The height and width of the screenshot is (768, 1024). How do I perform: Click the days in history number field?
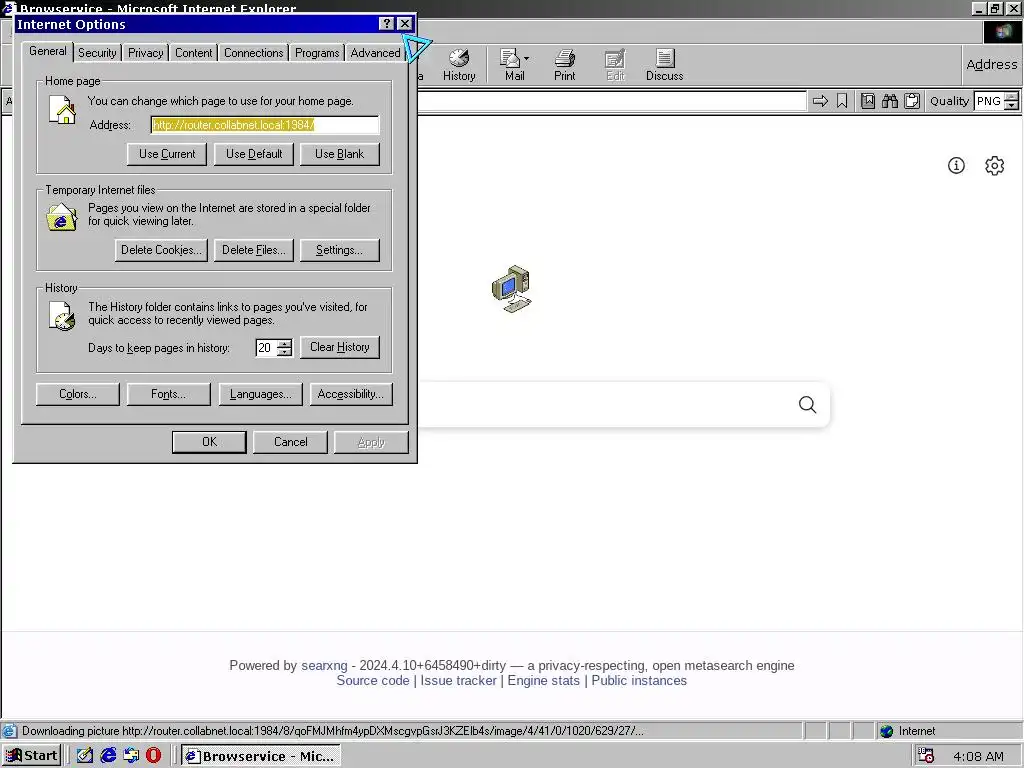tap(266, 347)
